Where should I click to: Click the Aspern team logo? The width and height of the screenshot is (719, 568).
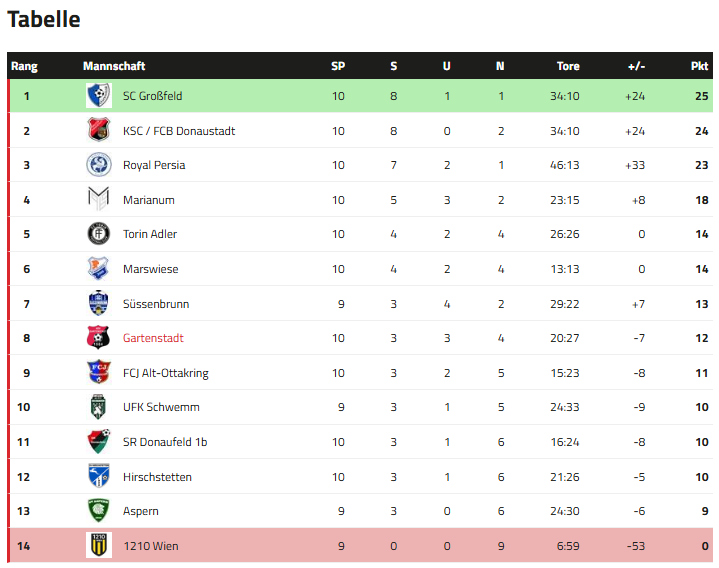[x=98, y=511]
